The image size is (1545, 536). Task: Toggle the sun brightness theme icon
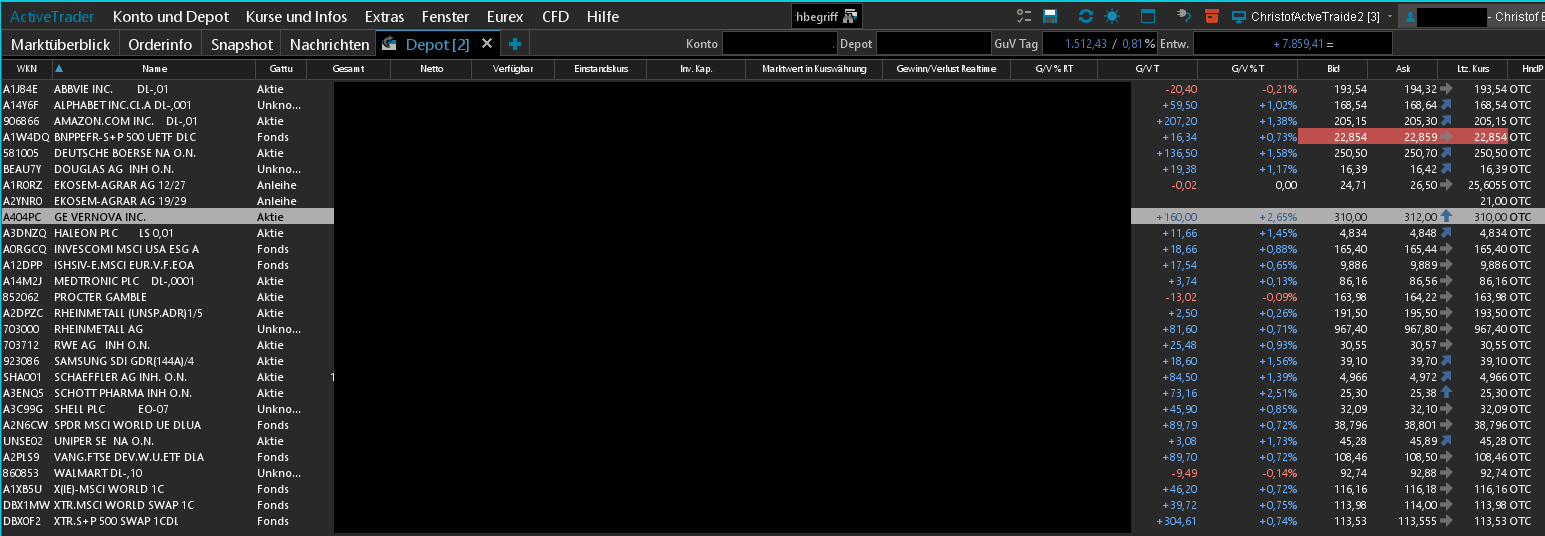[1112, 16]
